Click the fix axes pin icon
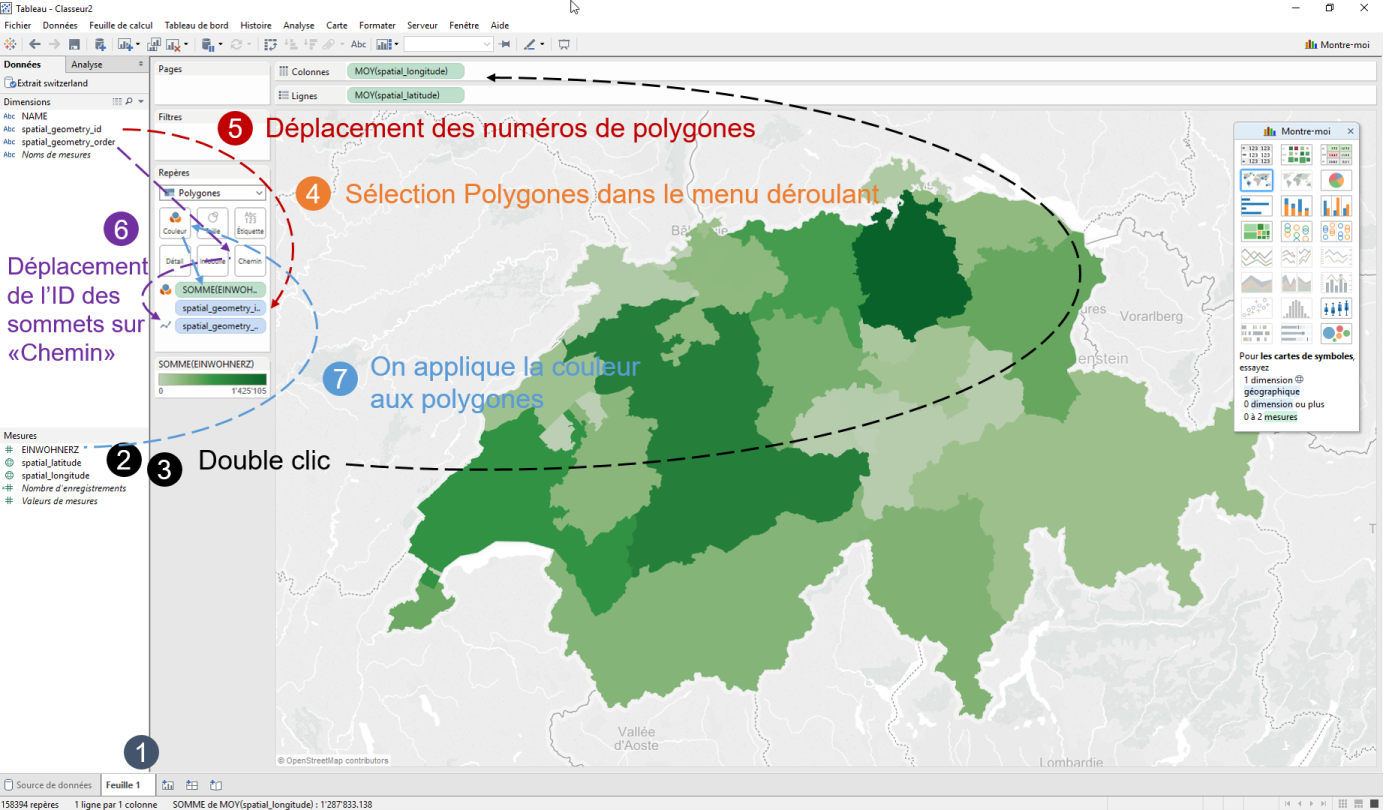 pyautogui.click(x=504, y=44)
